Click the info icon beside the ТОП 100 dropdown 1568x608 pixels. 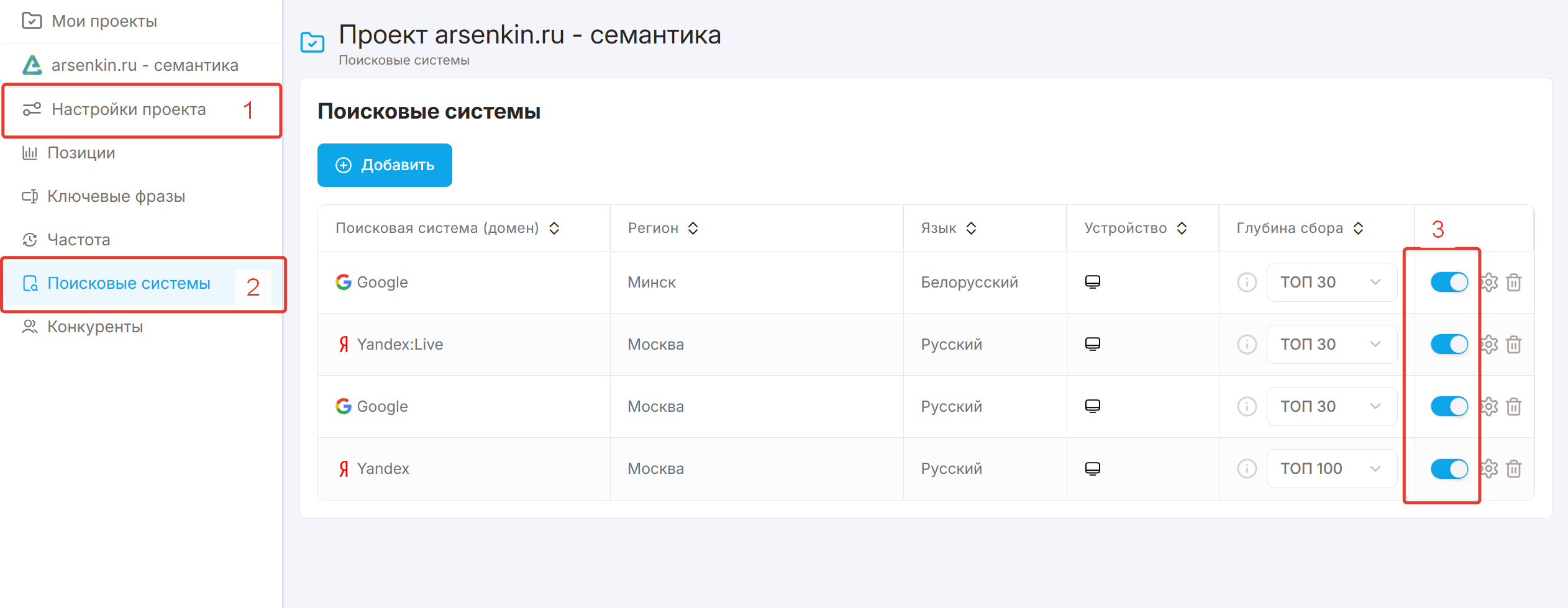tap(1247, 469)
